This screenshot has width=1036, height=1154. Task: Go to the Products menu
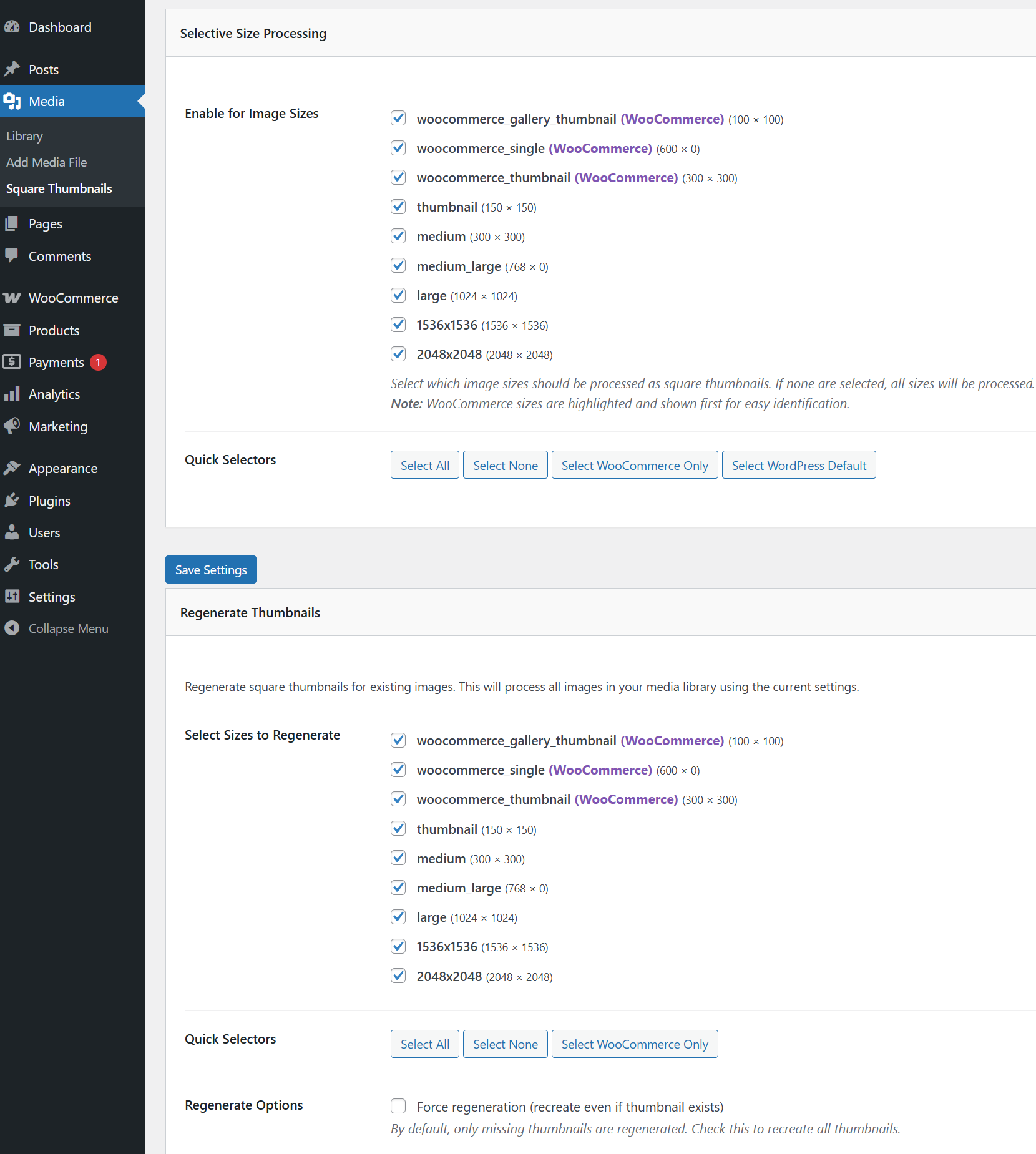[72, 330]
